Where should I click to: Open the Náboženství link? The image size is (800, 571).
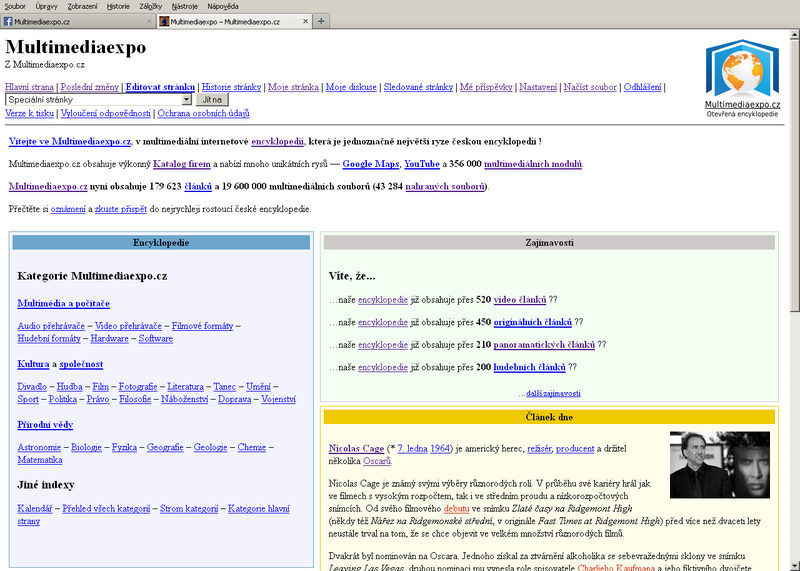184,399
